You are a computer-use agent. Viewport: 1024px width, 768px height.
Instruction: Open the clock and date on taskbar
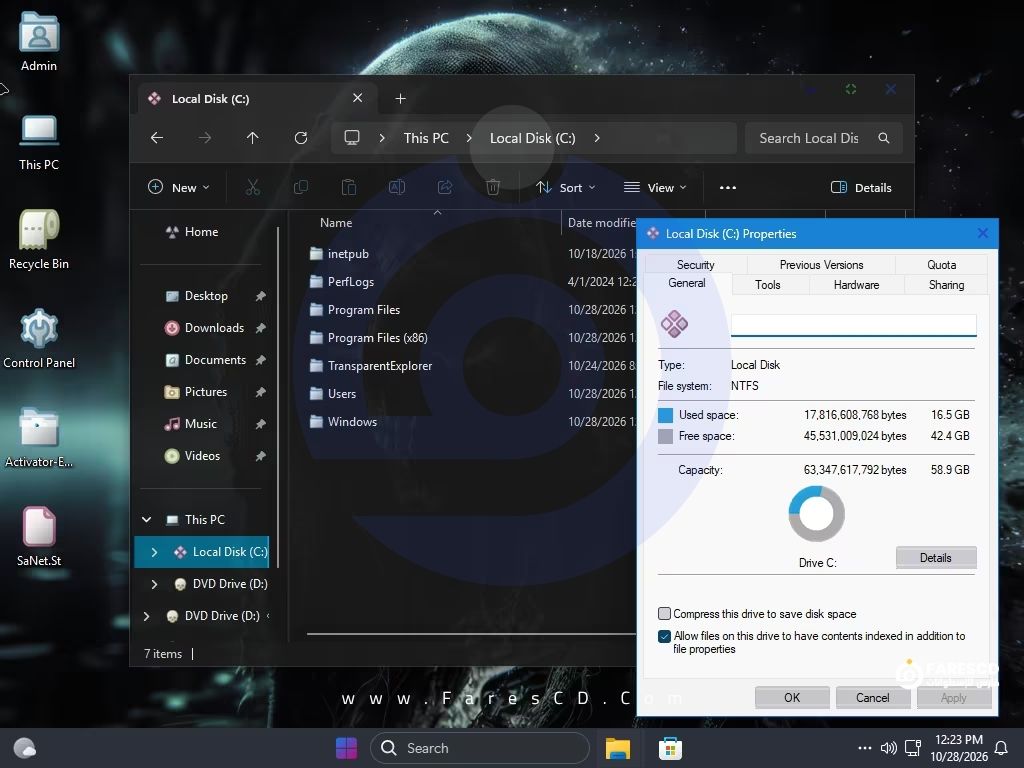[959, 748]
